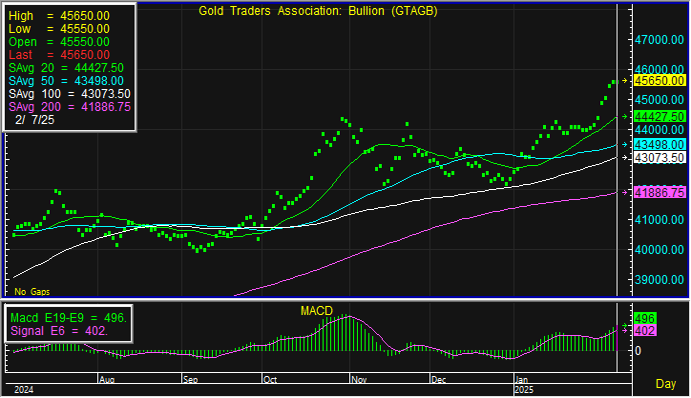This screenshot has height=398, width=691.
Task: Click the No Gaps label
Action: (32, 292)
